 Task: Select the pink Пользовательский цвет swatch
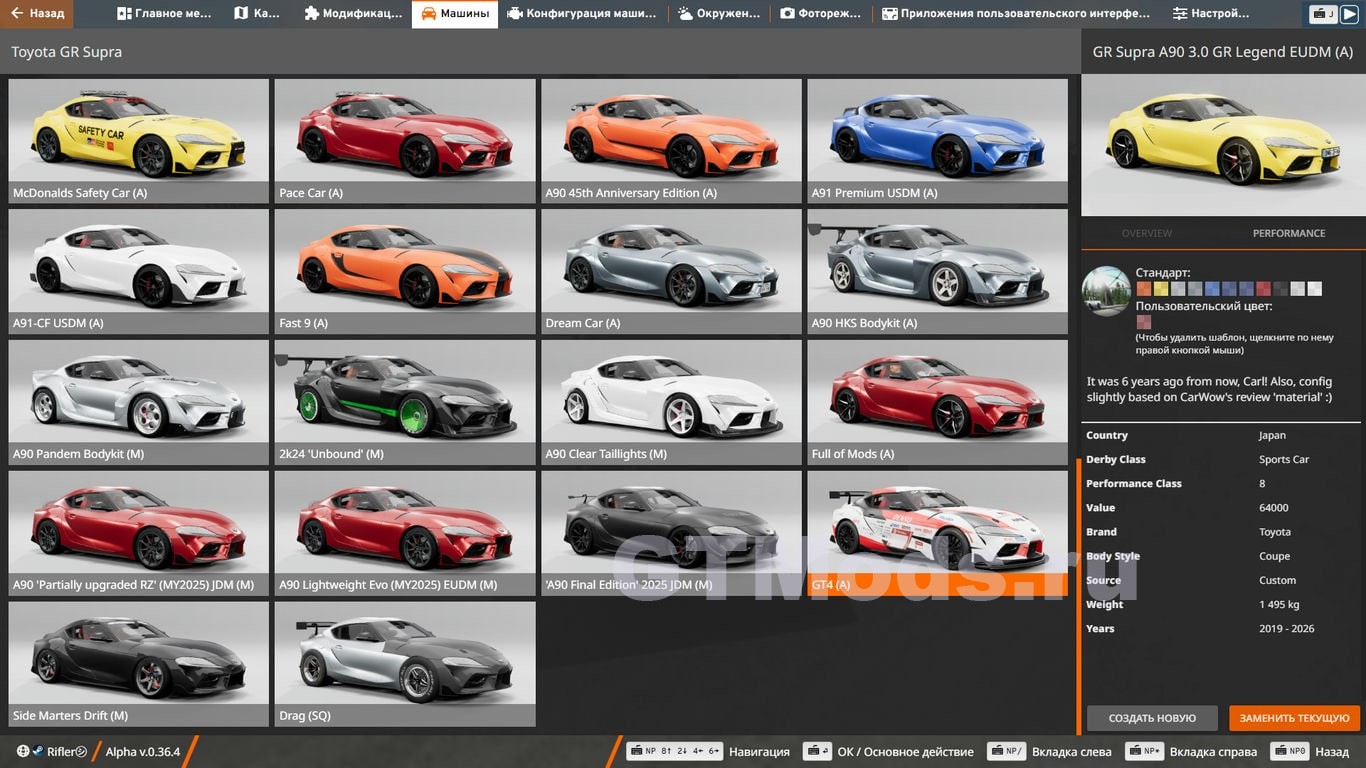(x=1144, y=322)
